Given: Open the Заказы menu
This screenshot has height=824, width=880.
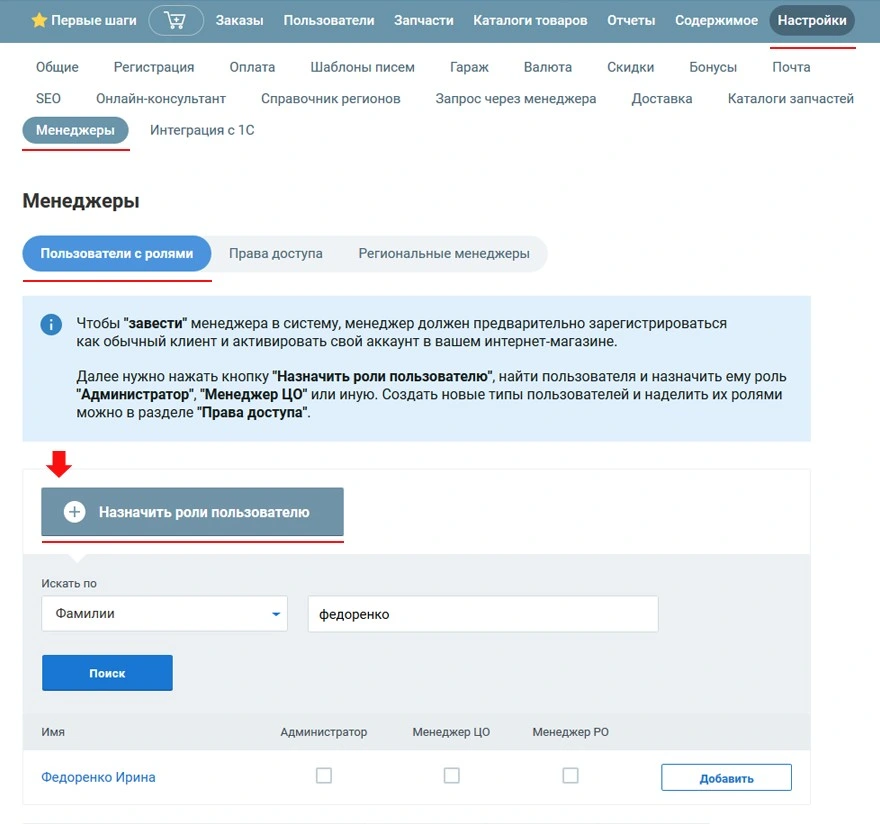Looking at the screenshot, I should tap(240, 21).
